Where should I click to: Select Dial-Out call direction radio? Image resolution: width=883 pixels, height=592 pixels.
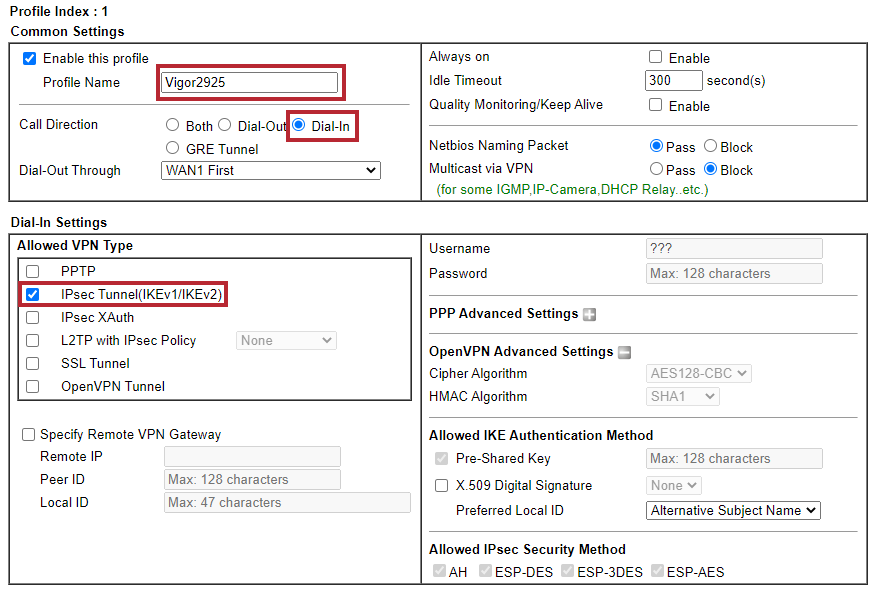pyautogui.click(x=225, y=124)
